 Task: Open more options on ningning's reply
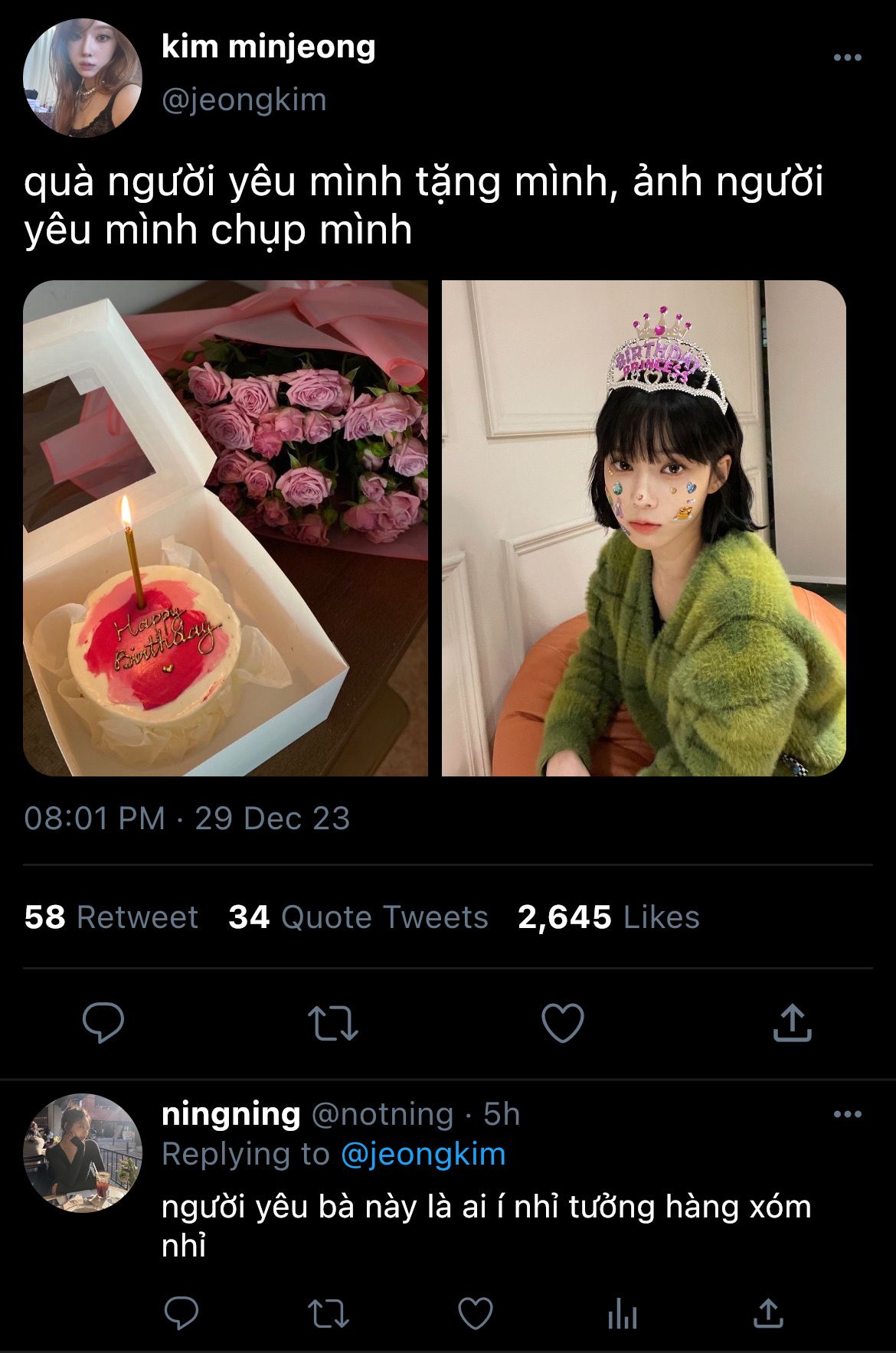pos(847,1114)
